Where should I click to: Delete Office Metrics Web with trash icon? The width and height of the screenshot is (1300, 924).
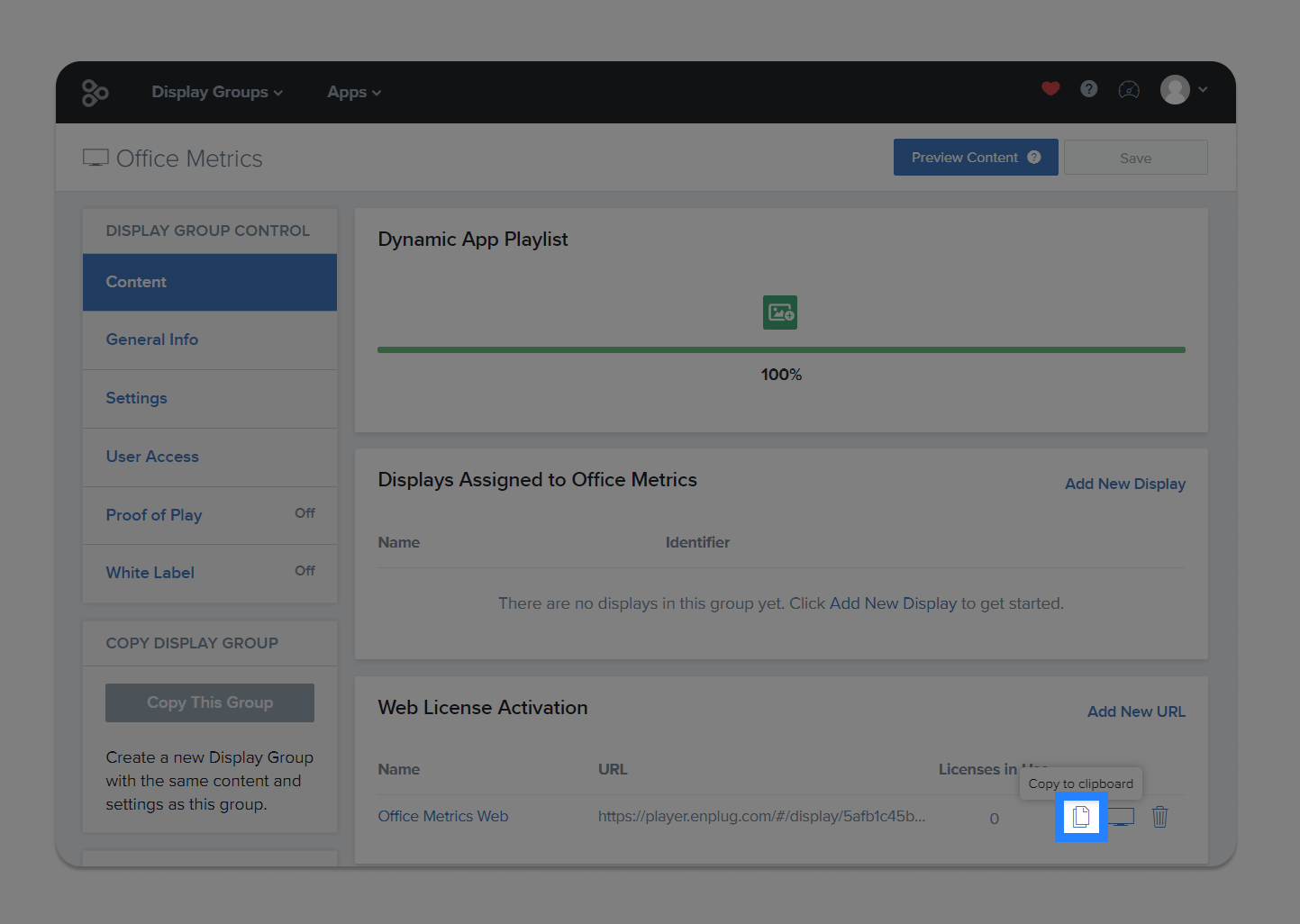1159,817
